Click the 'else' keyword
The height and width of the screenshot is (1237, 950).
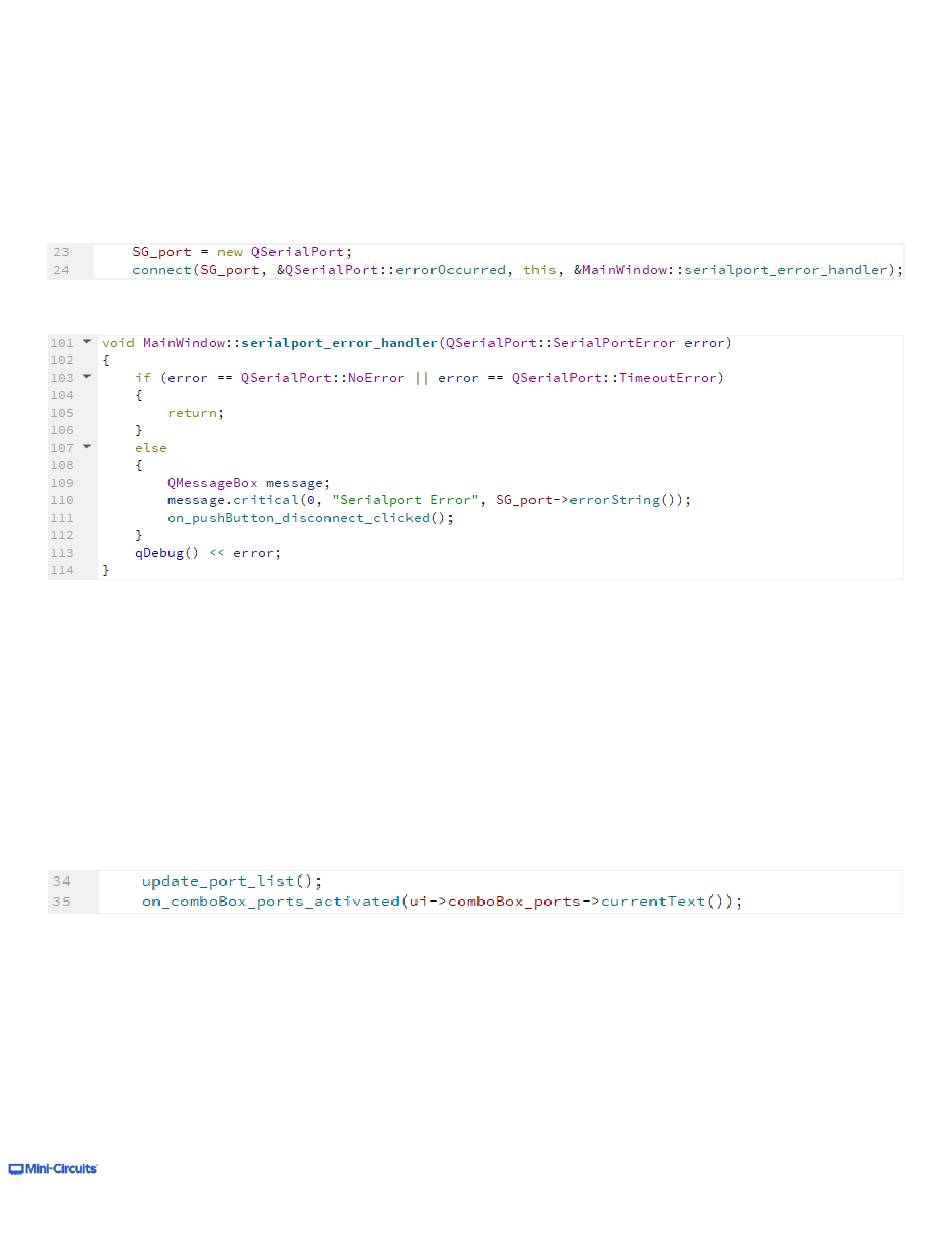[151, 447]
